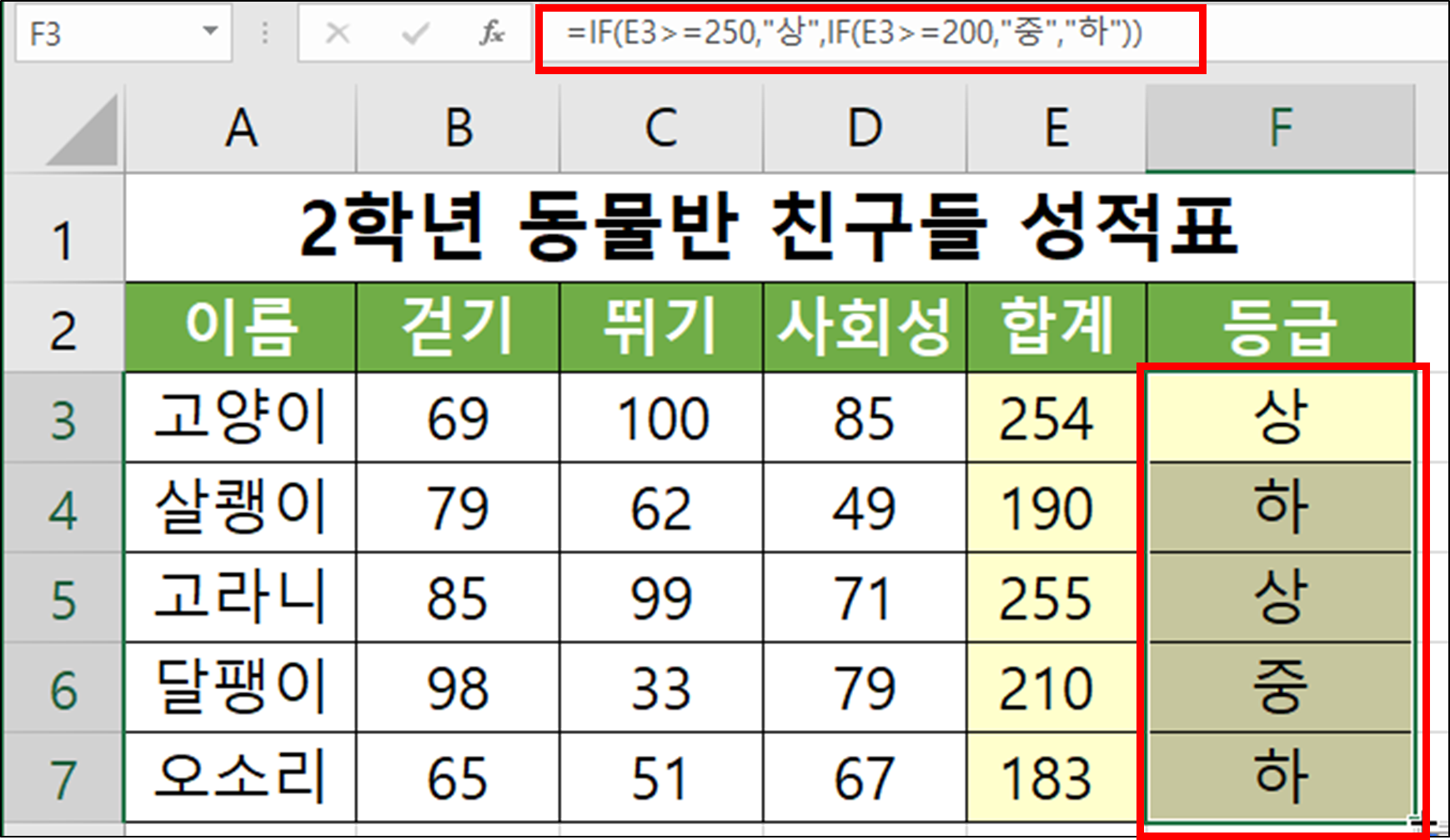The image size is (1450, 840).
Task: Click the formula bar options dots
Action: point(265,33)
